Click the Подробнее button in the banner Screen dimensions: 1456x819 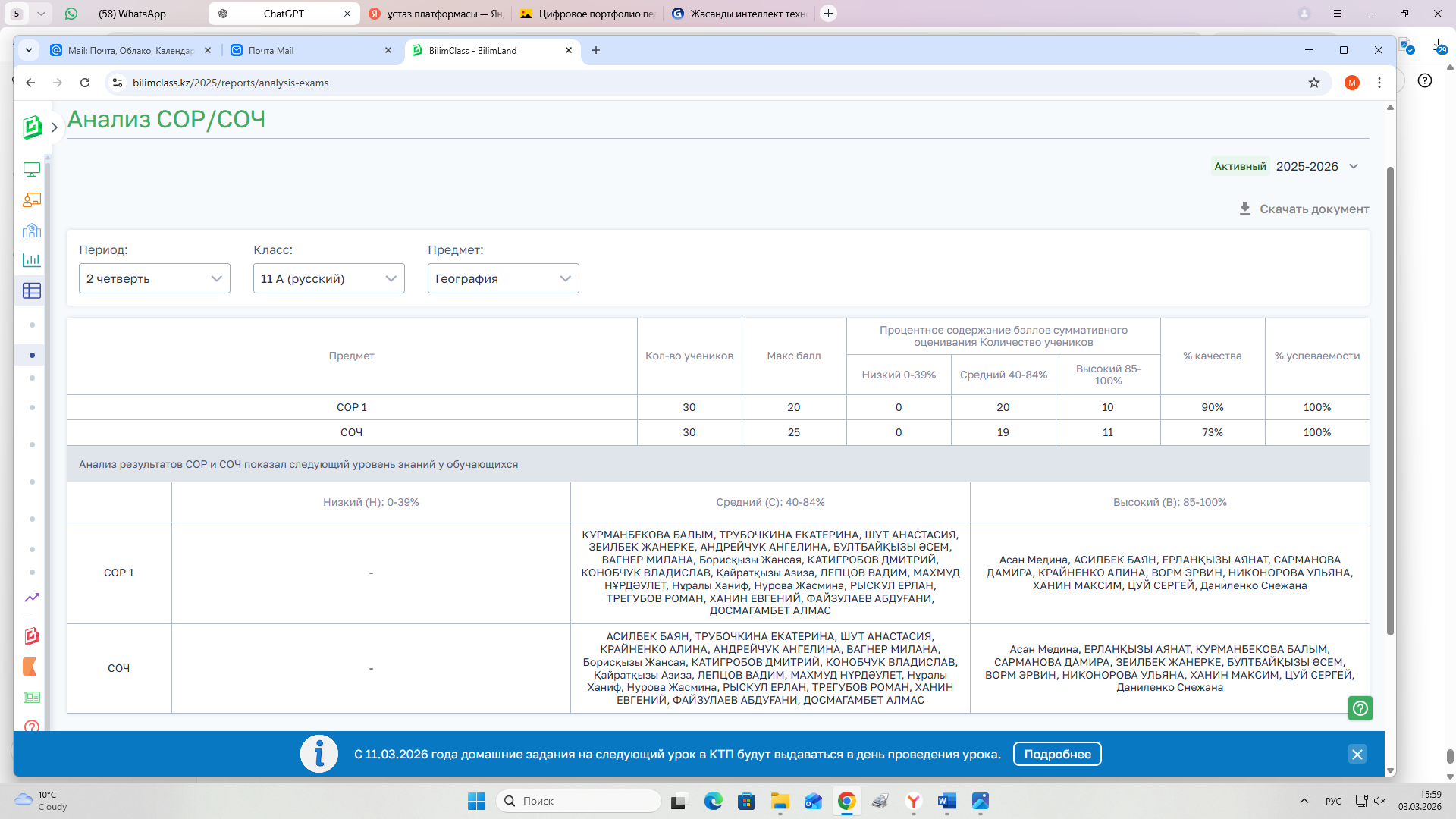click(1057, 754)
